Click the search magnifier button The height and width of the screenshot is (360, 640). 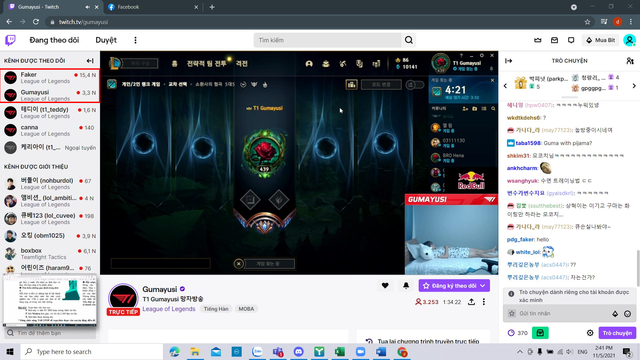click(x=409, y=40)
